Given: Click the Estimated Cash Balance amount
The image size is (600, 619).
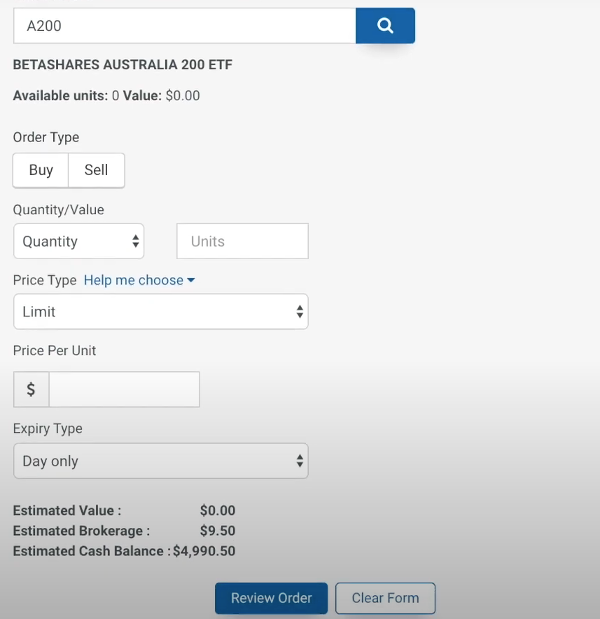Looking at the screenshot, I should (x=204, y=551).
